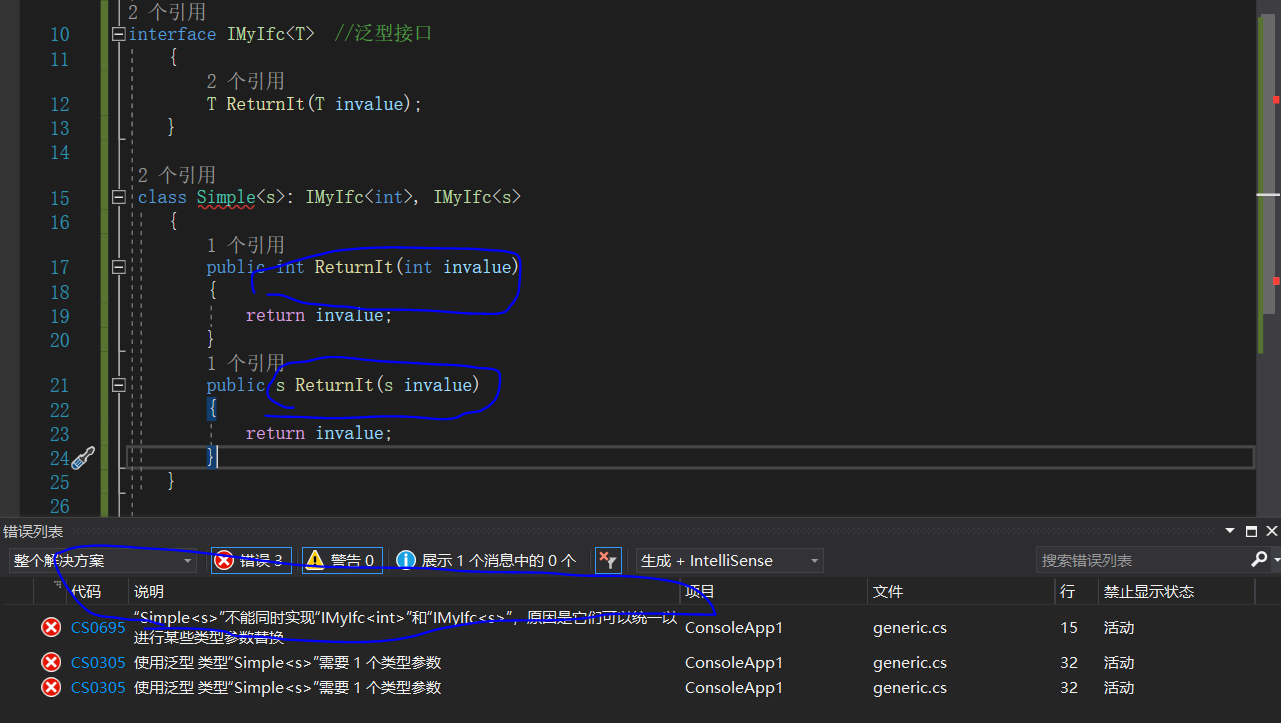
Task: Toggle the messages filter 展示 1 个消息中的 0 个
Action: (x=486, y=561)
